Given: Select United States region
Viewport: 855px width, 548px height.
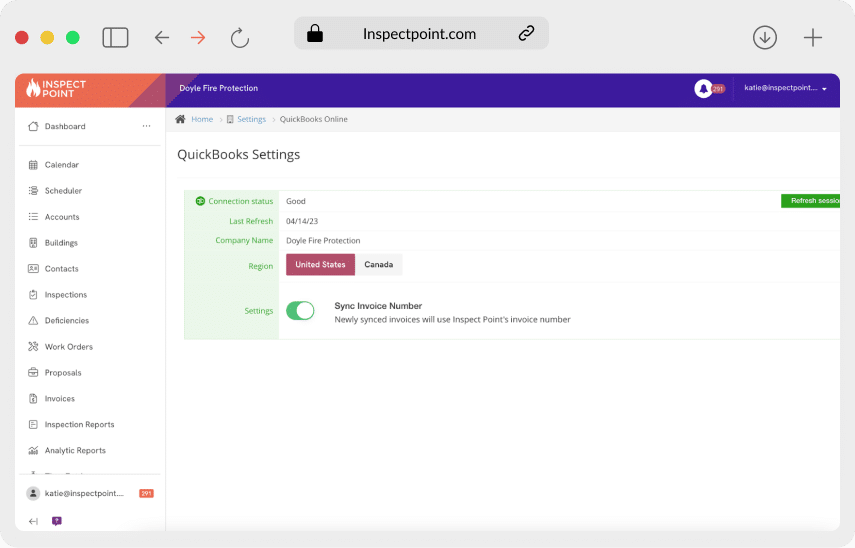Looking at the screenshot, I should tap(320, 265).
